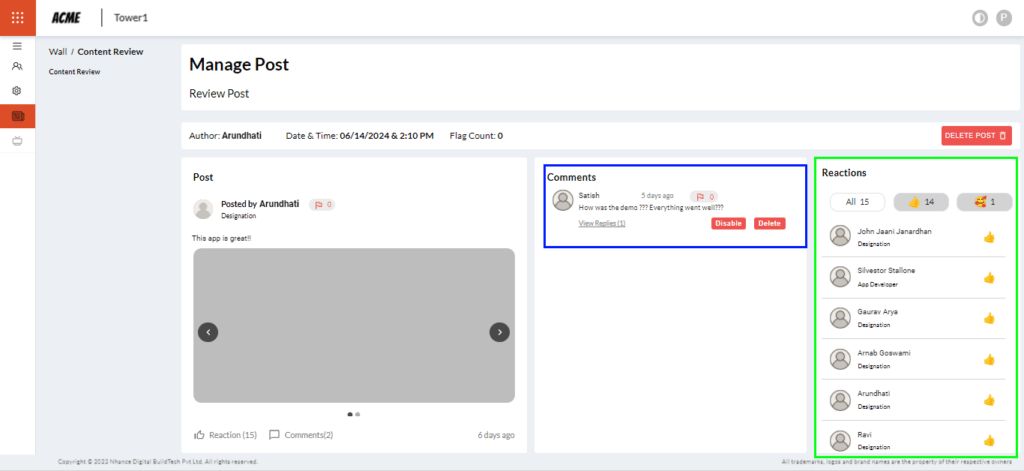Delete Satish's comment

(x=769, y=223)
